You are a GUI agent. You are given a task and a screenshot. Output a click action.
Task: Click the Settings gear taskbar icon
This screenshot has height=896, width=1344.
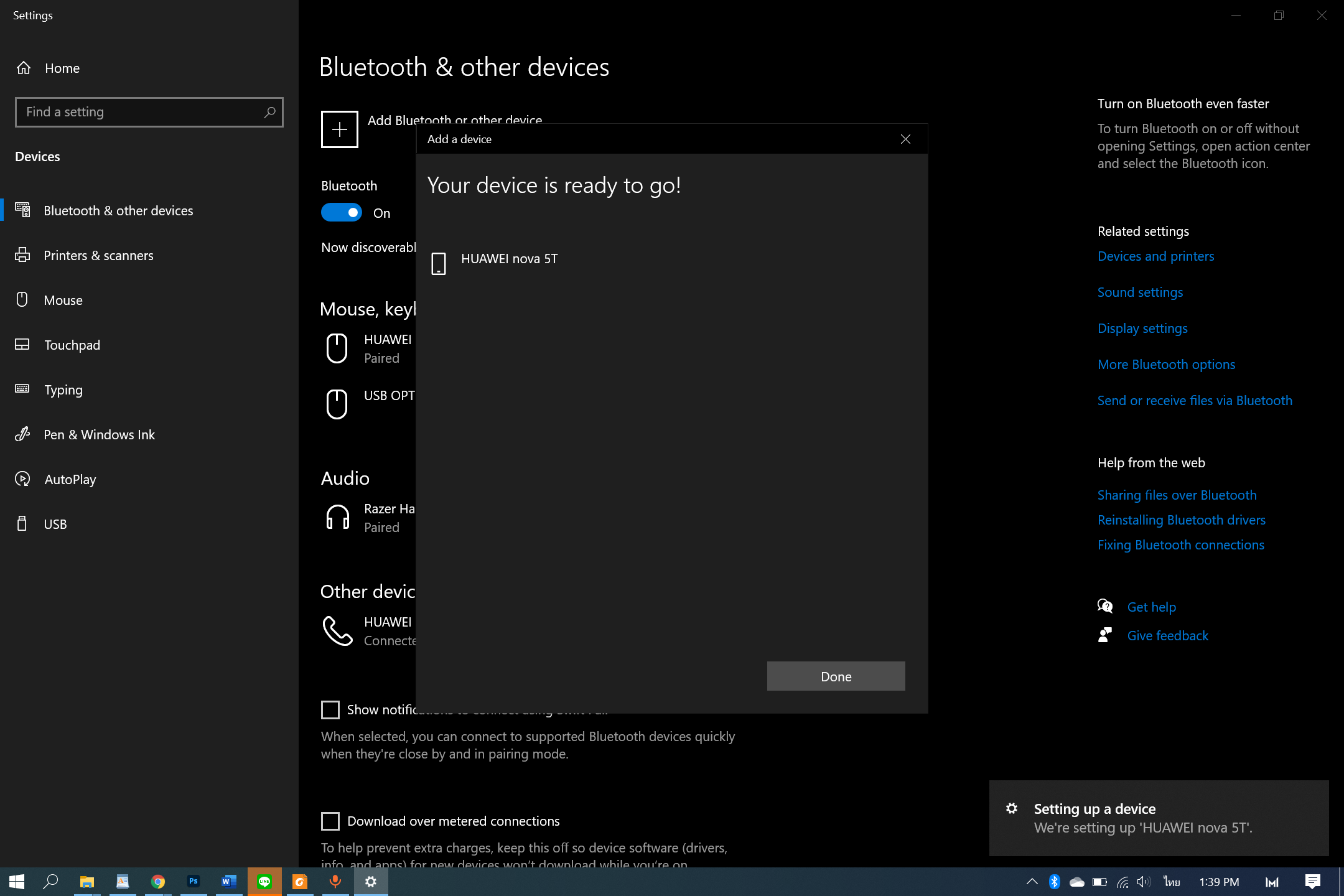pyautogui.click(x=371, y=882)
